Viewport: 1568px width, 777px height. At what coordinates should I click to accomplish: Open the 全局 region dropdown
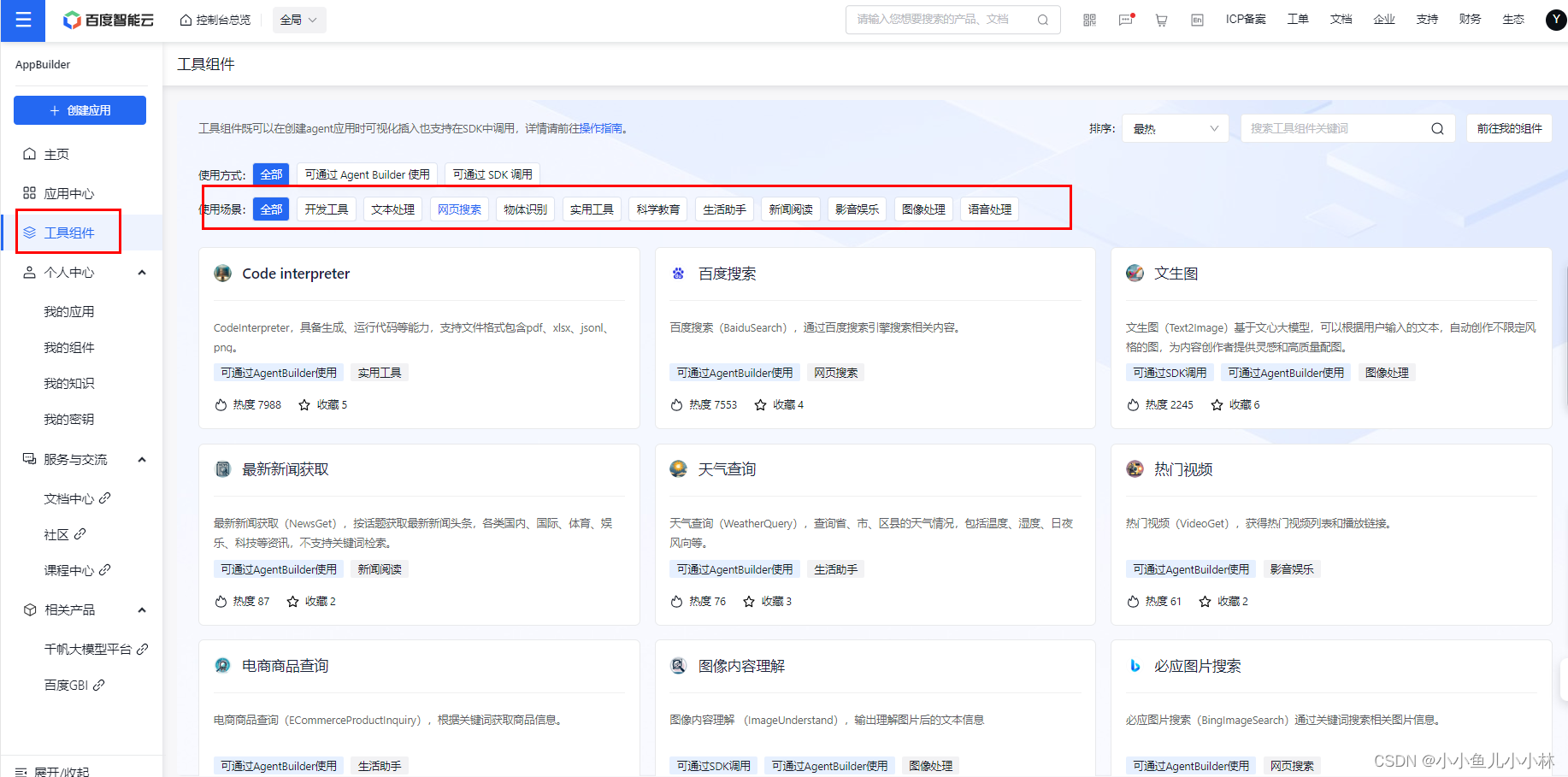(299, 20)
